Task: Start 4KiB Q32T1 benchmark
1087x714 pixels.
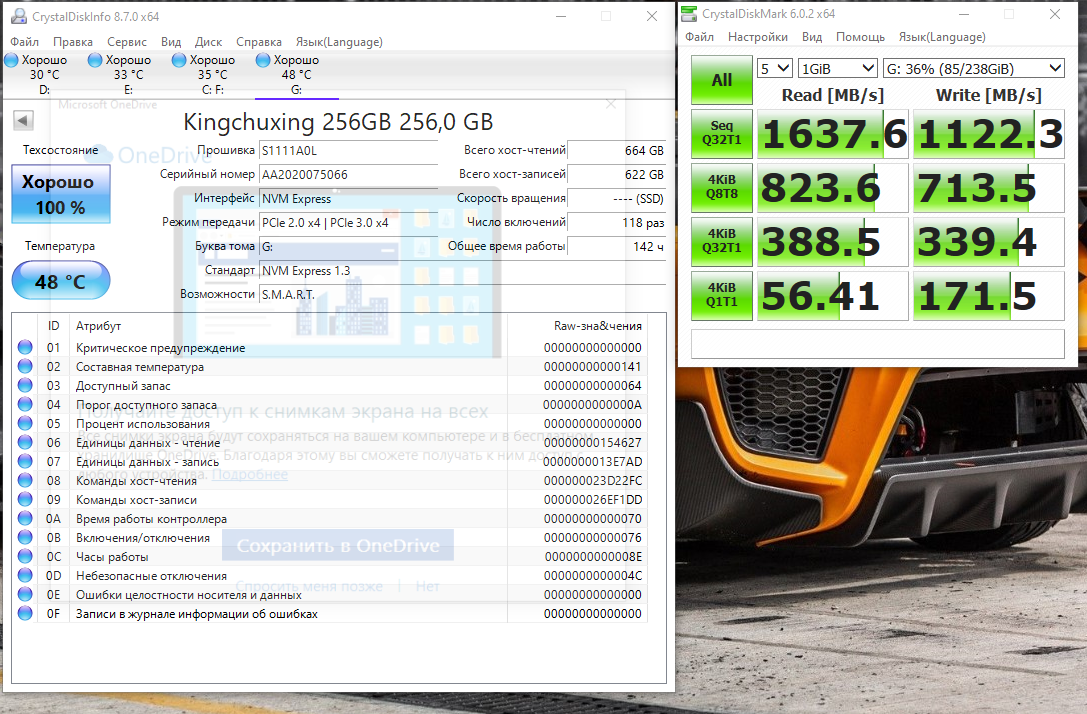Action: tap(722, 241)
